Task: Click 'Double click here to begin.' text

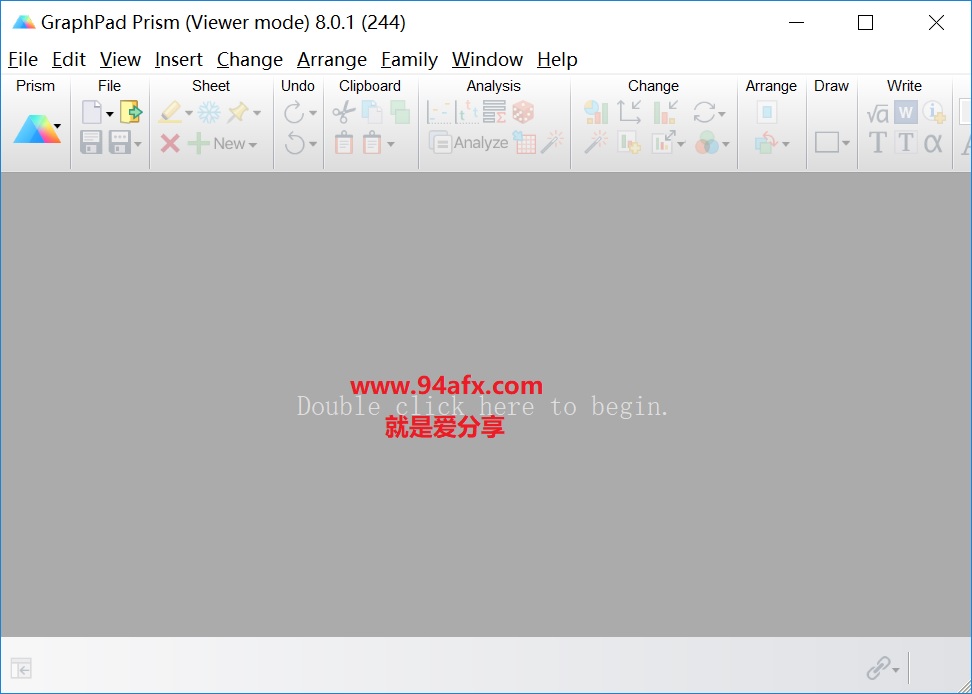Action: [x=483, y=407]
